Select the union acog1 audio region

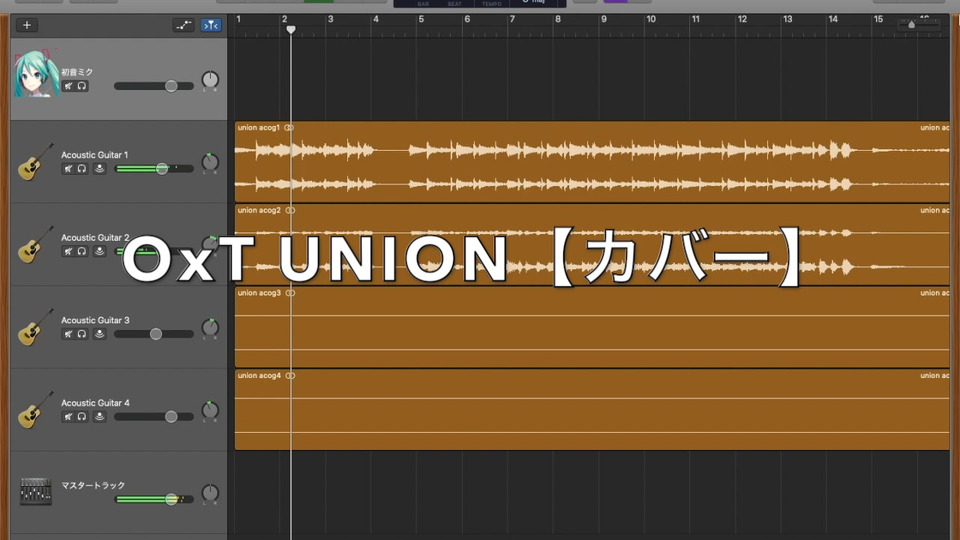pos(592,162)
